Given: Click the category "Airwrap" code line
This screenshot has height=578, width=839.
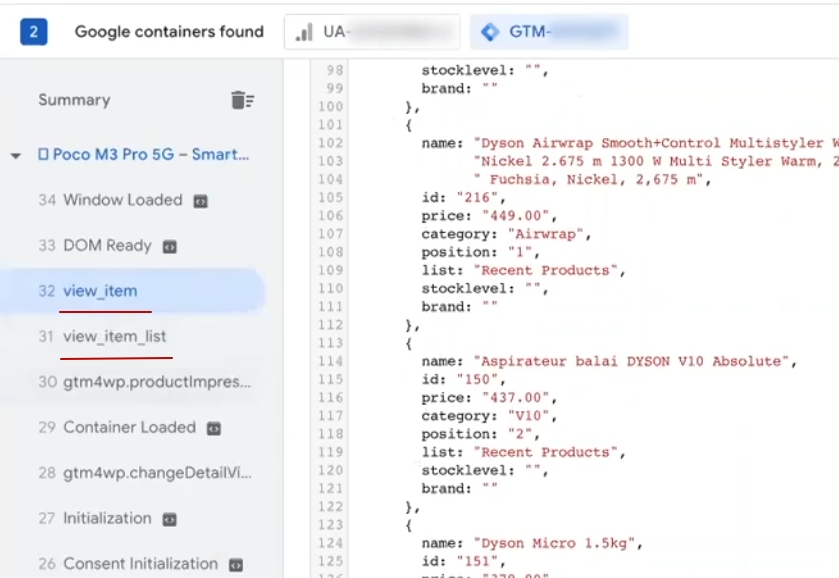Looking at the screenshot, I should (506, 234).
